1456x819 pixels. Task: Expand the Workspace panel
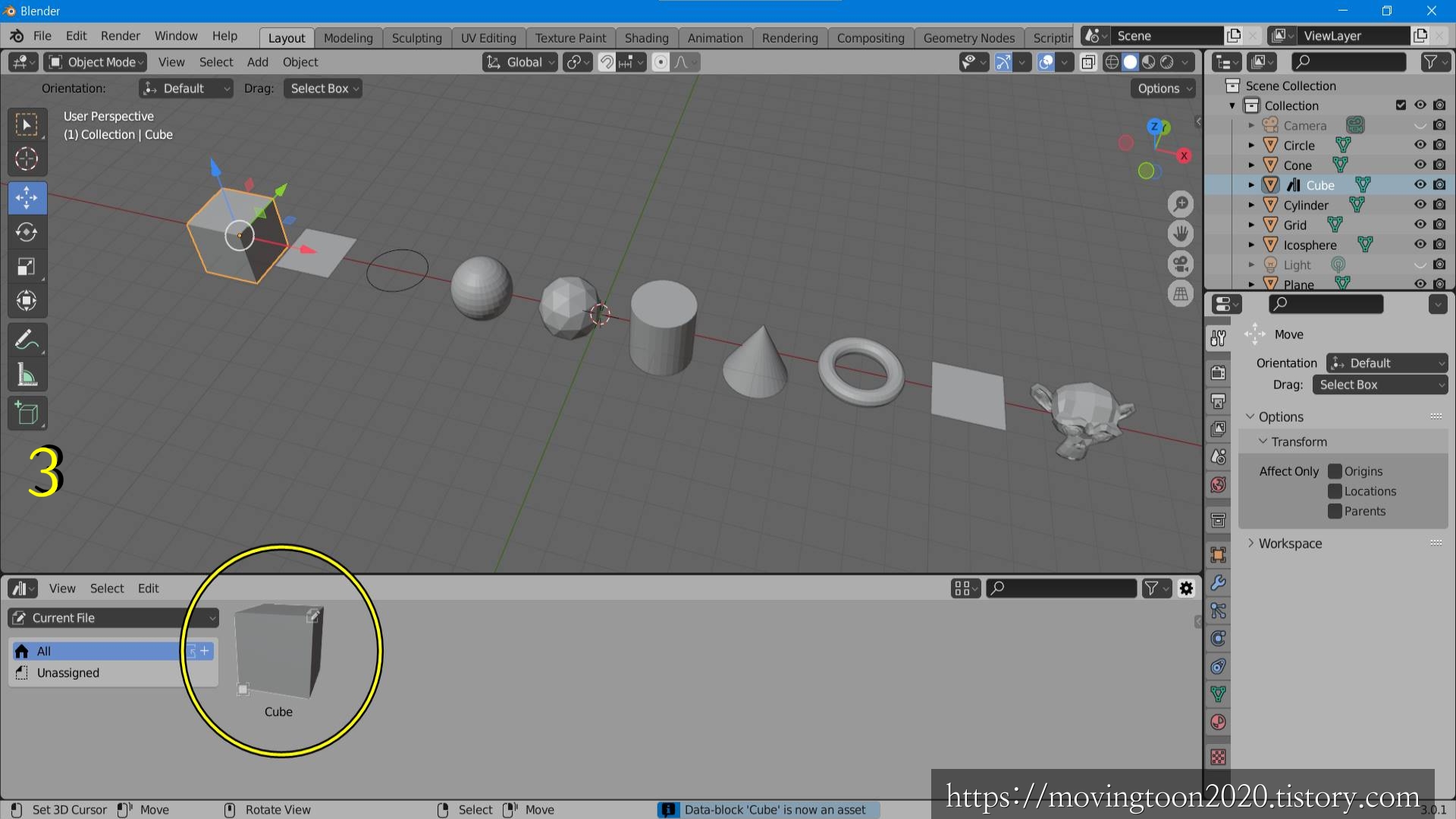(x=1251, y=543)
